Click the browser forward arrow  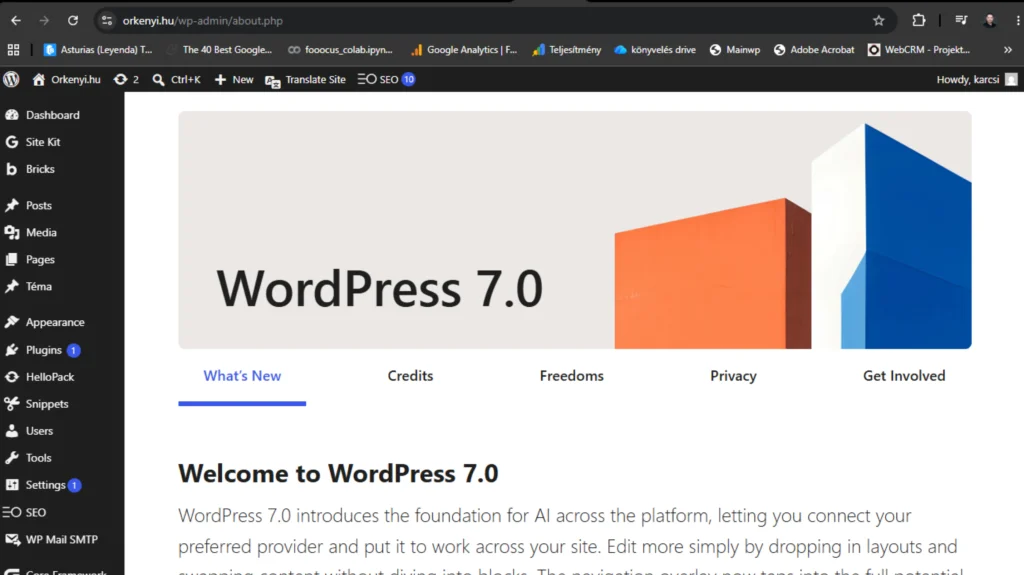[x=44, y=21]
